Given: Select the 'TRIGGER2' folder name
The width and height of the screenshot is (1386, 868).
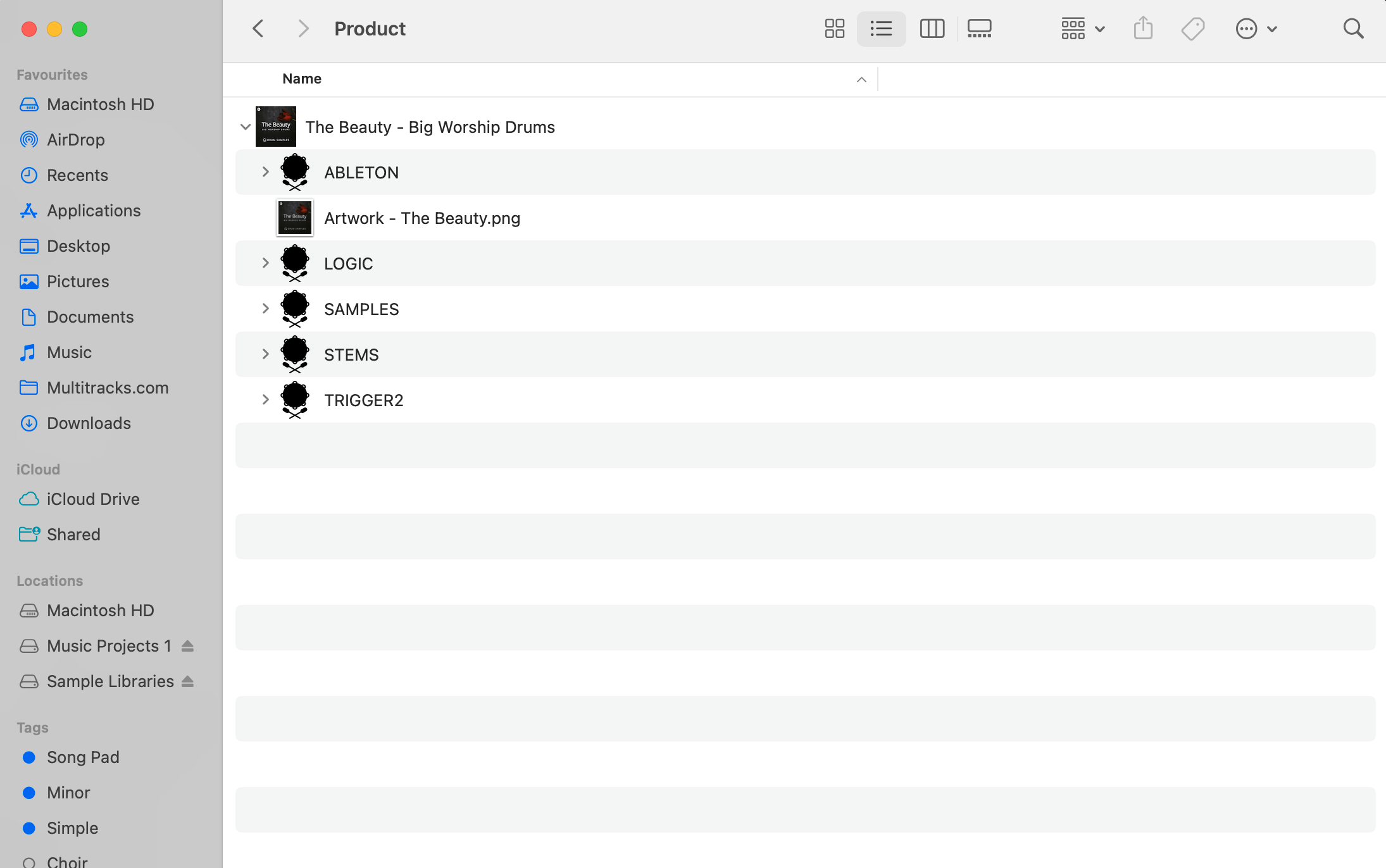Looking at the screenshot, I should tap(364, 400).
